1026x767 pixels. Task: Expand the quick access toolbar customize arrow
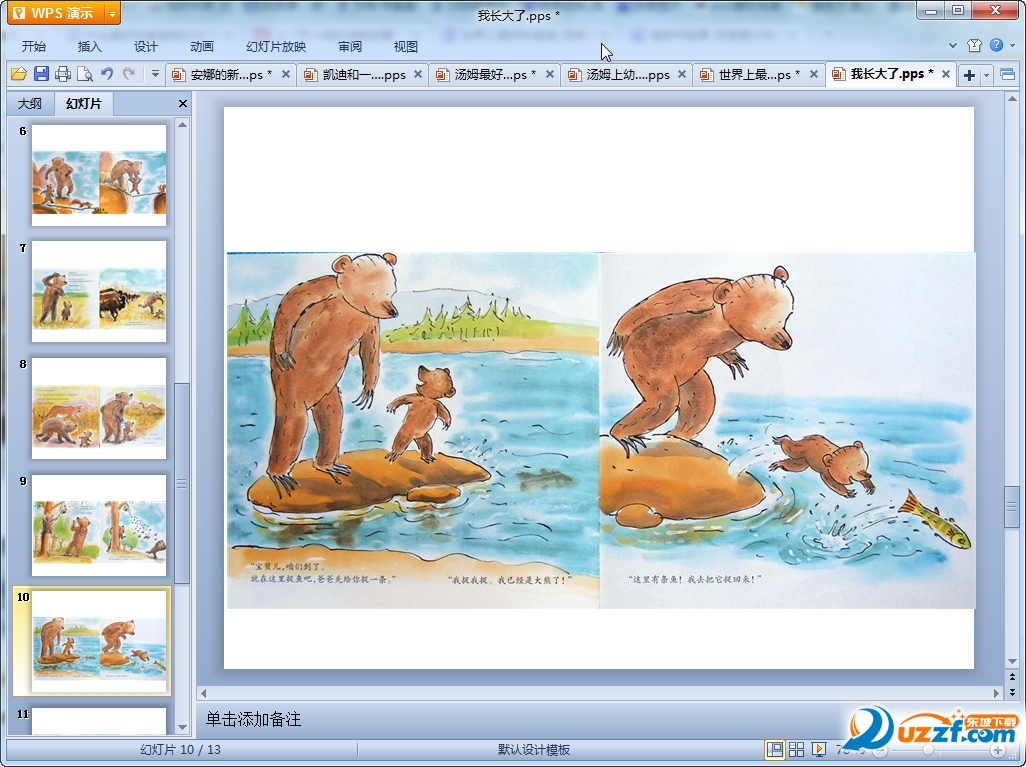155,75
